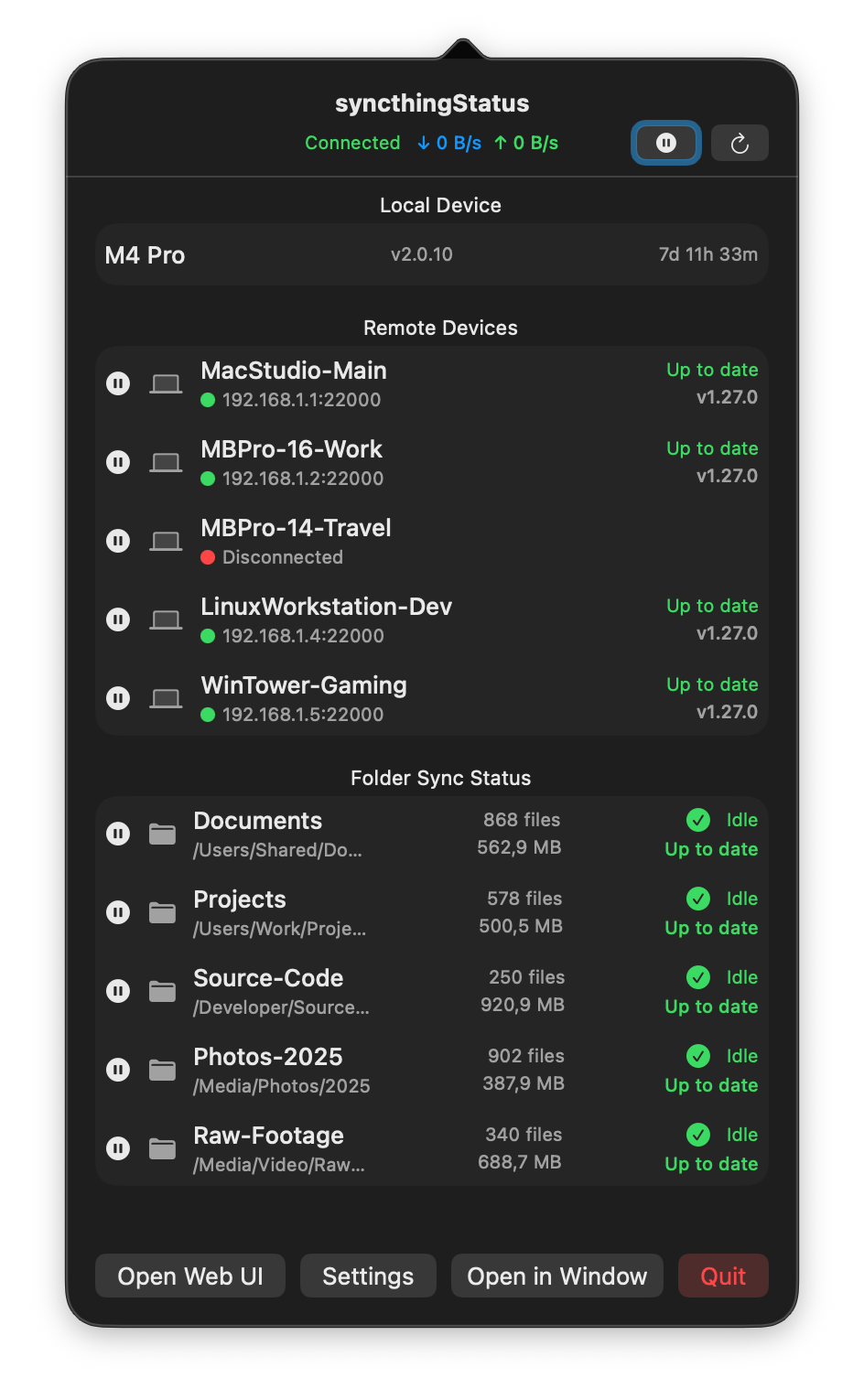Image resolution: width=864 pixels, height=1400 pixels.
Task: Refresh status using the reload icon
Action: pos(740,143)
